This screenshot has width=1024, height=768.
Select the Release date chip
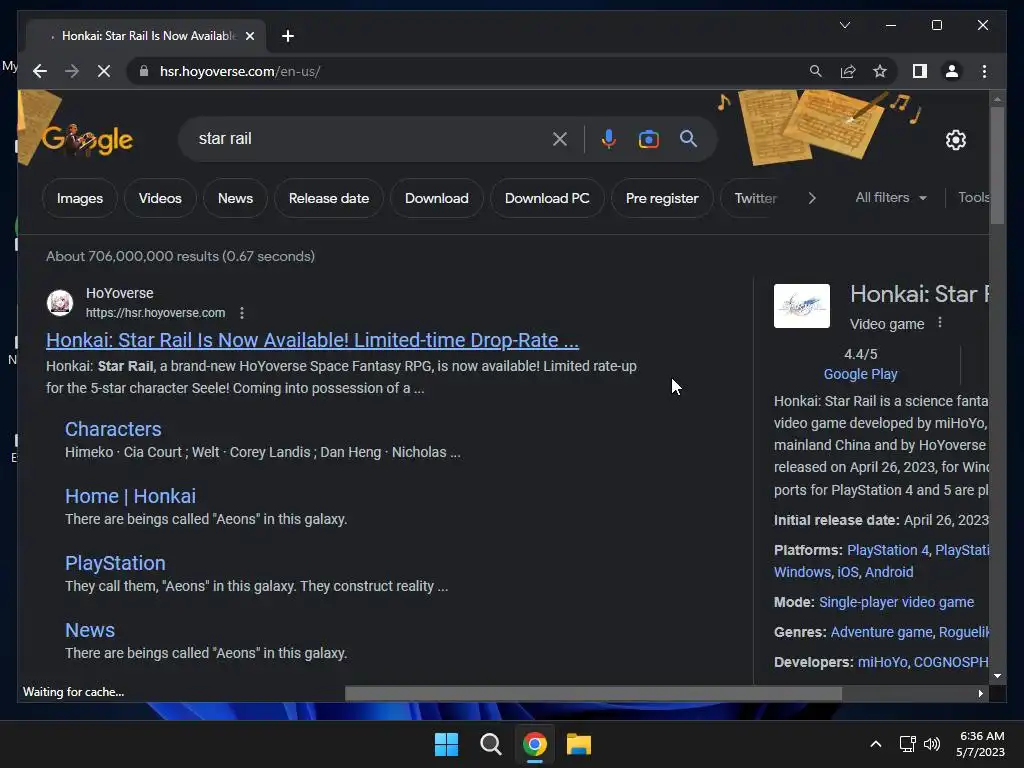pos(328,198)
